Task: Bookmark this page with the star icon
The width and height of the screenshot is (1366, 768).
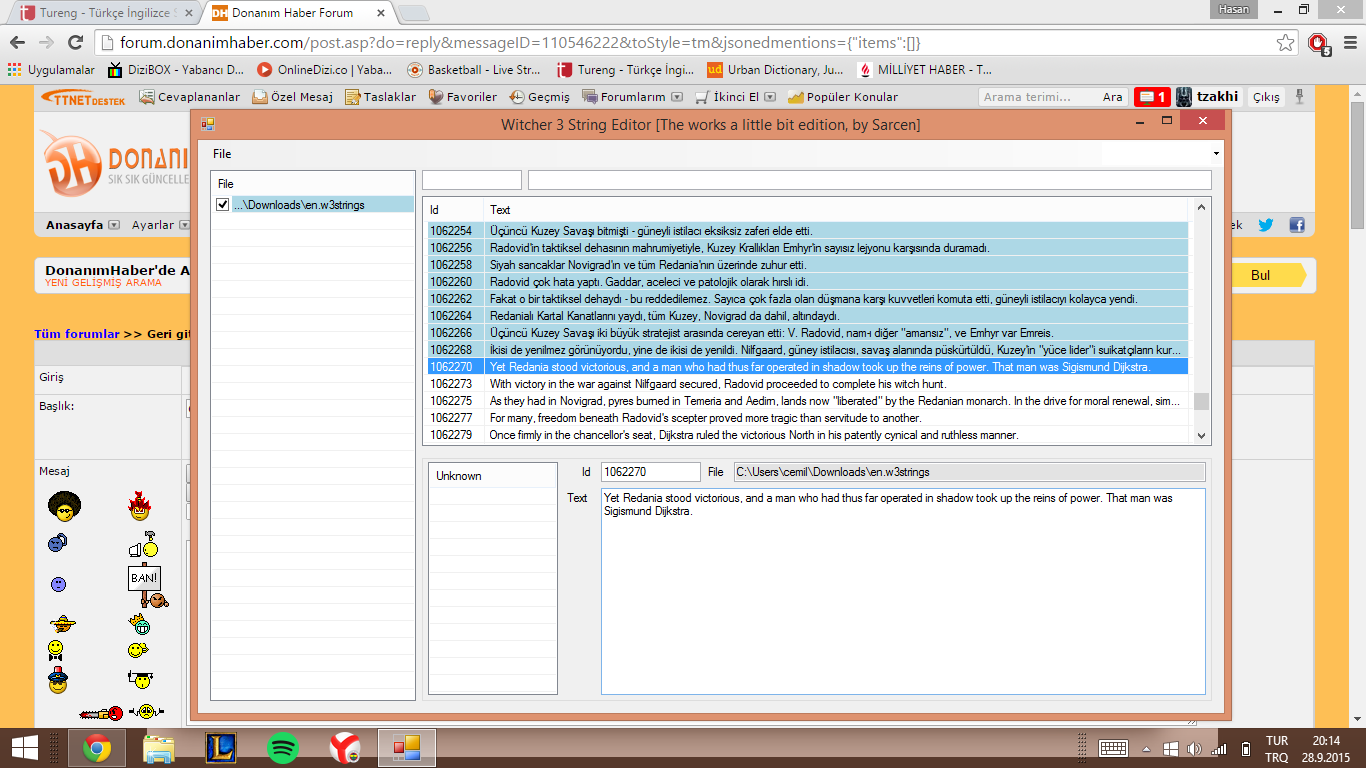Action: 1285,43
